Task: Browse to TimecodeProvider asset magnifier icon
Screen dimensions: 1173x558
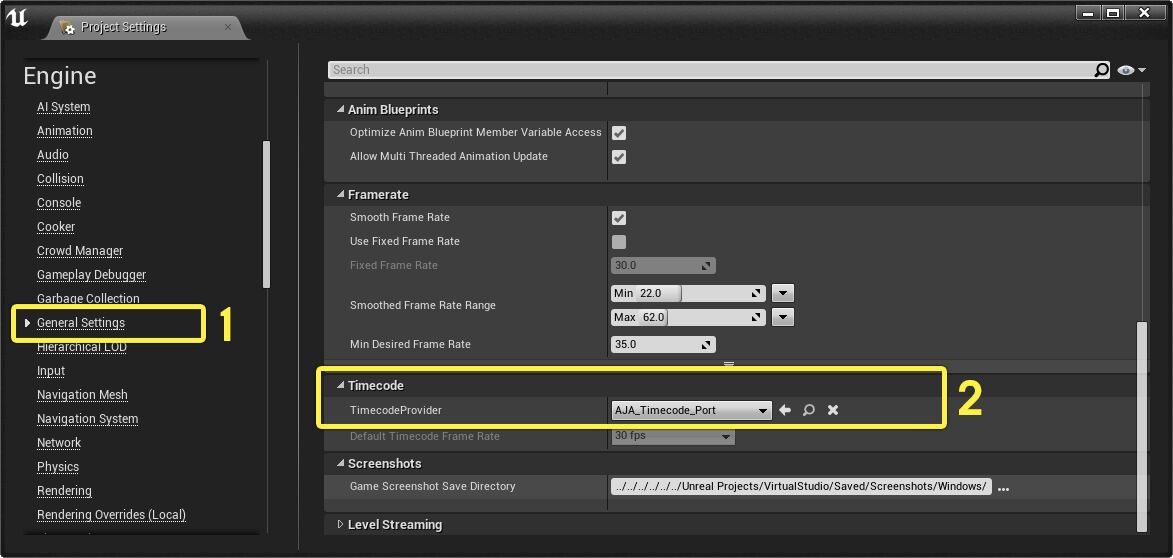Action: 809,410
